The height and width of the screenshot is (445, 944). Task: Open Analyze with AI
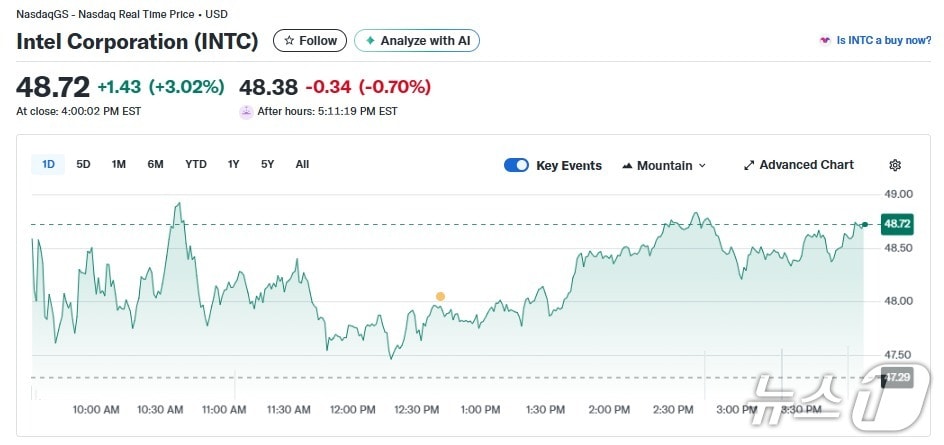(416, 41)
